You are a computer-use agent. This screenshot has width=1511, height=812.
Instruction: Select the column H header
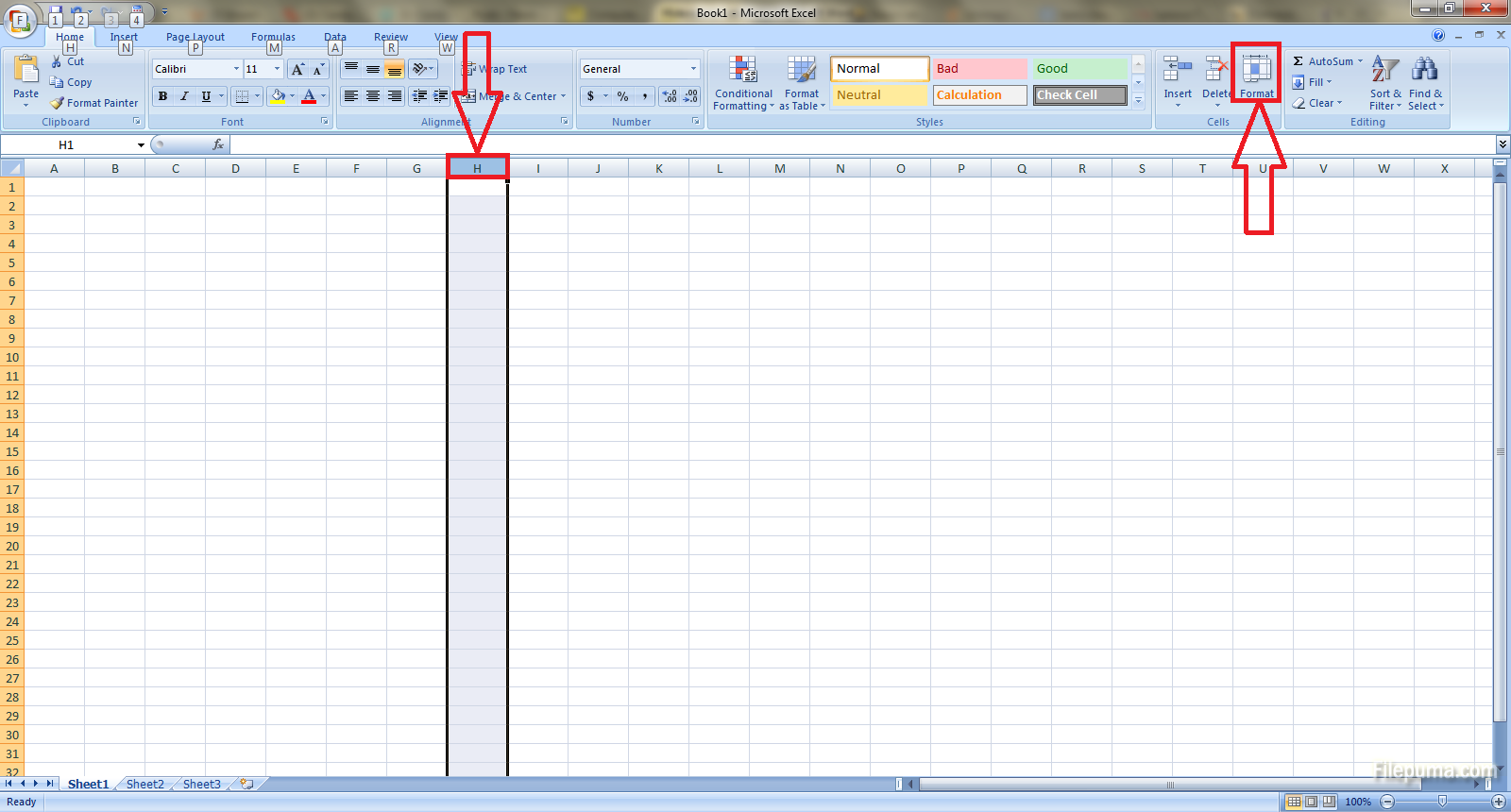pos(477,168)
